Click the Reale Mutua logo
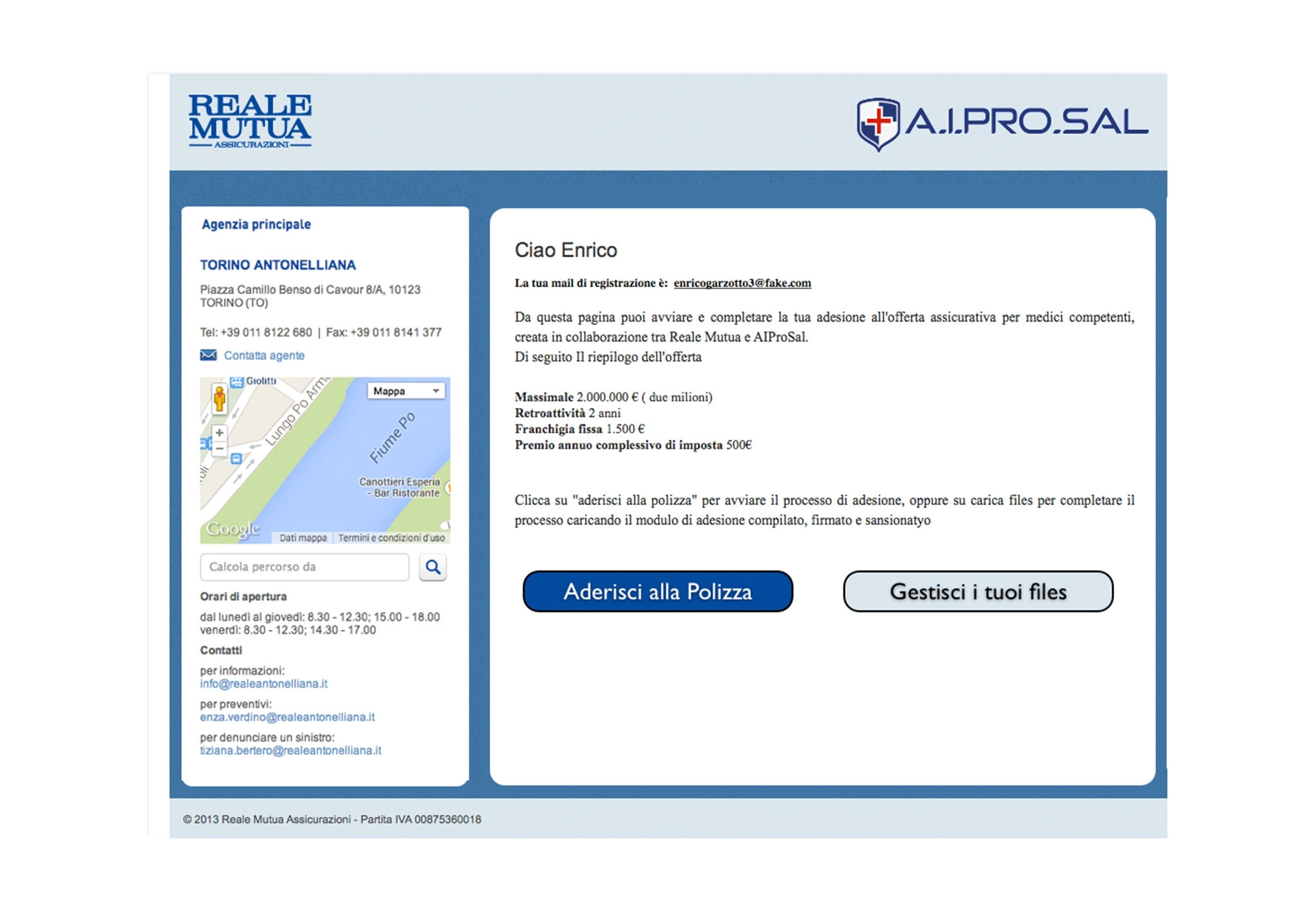 coord(250,120)
